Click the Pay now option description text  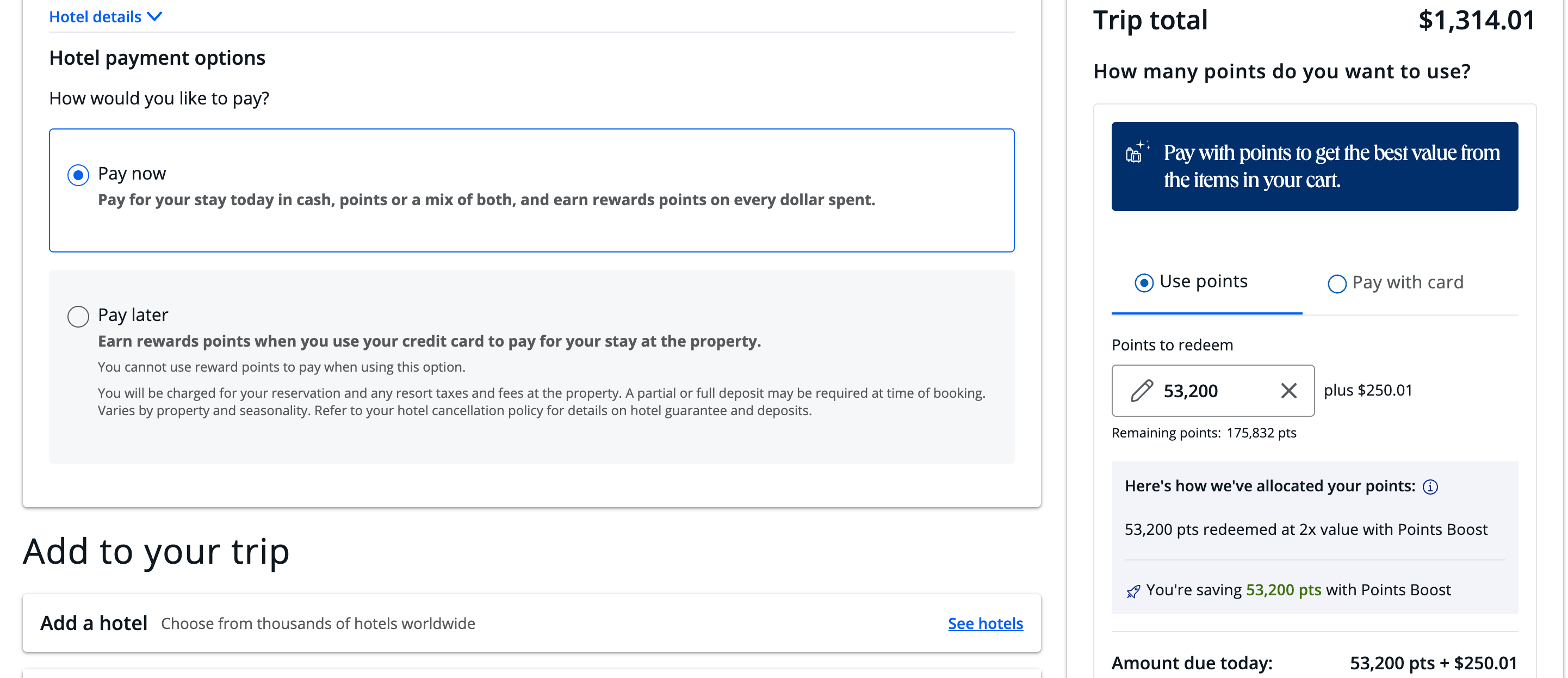tap(486, 200)
